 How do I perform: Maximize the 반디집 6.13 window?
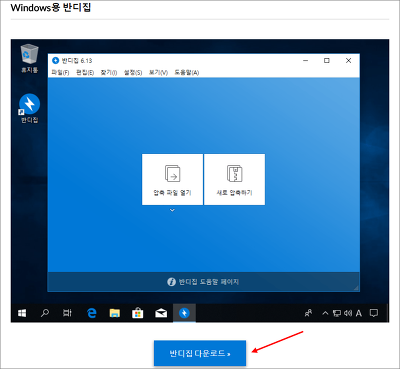coord(327,61)
